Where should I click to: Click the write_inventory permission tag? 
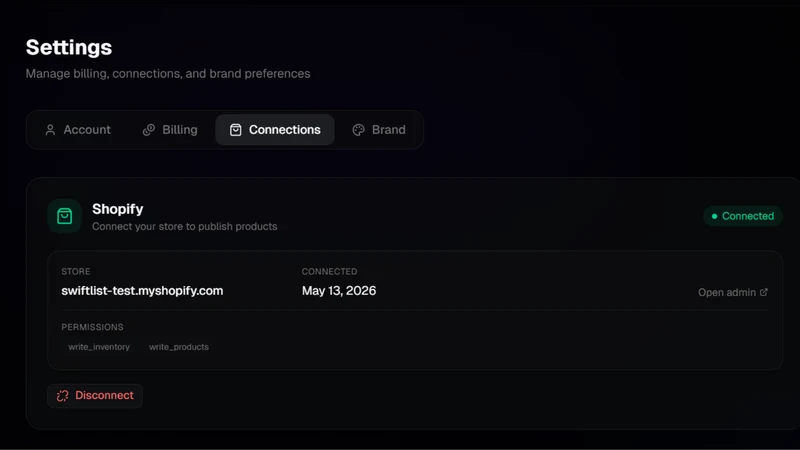[99, 347]
